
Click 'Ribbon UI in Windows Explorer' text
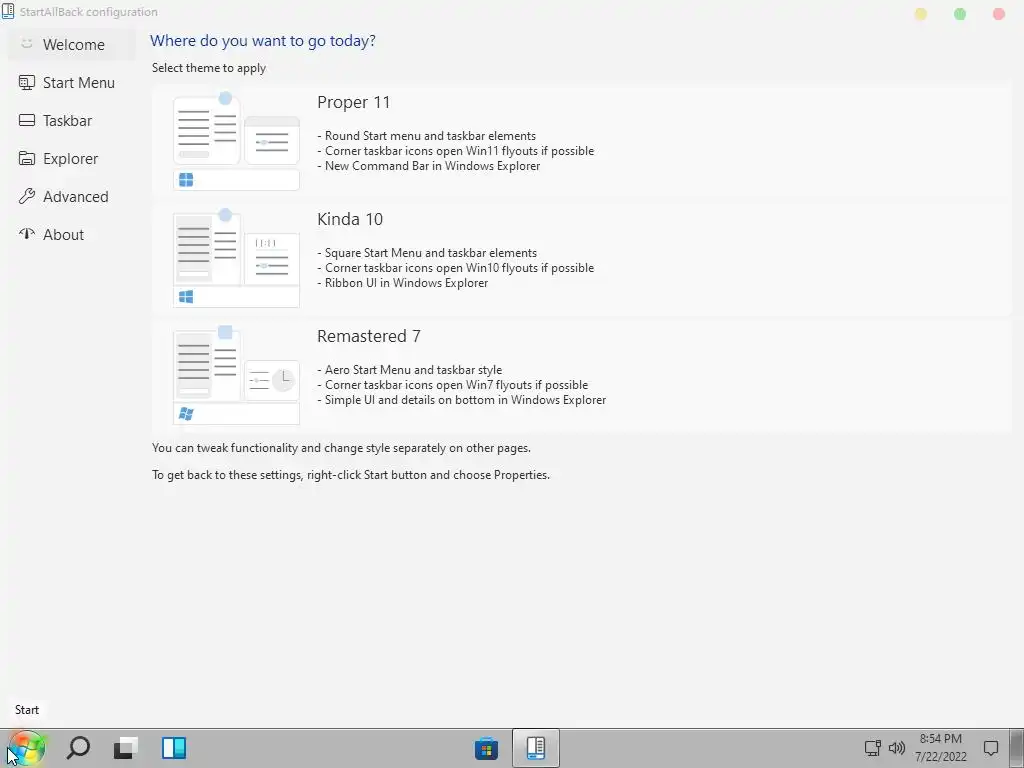point(406,283)
